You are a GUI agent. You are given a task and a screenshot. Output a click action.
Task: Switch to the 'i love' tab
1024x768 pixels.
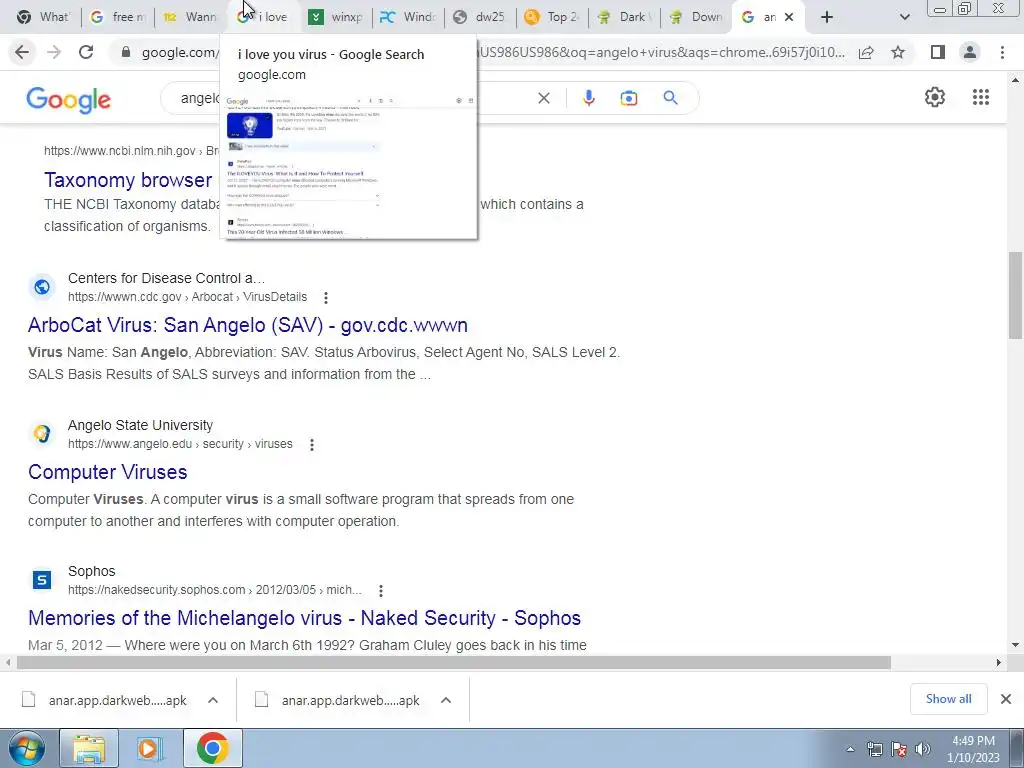coord(263,17)
